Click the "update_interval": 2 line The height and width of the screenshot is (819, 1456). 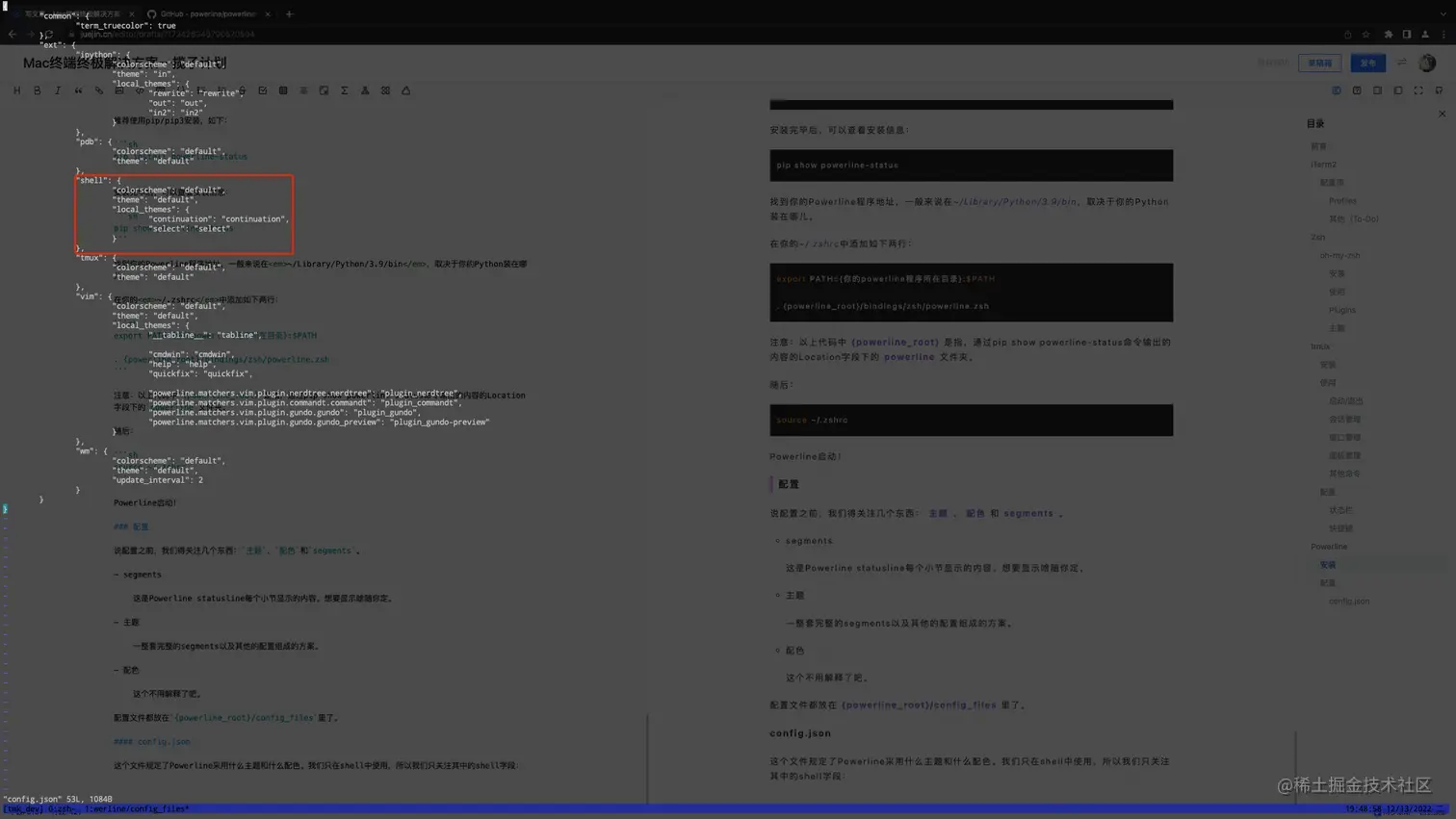point(158,480)
